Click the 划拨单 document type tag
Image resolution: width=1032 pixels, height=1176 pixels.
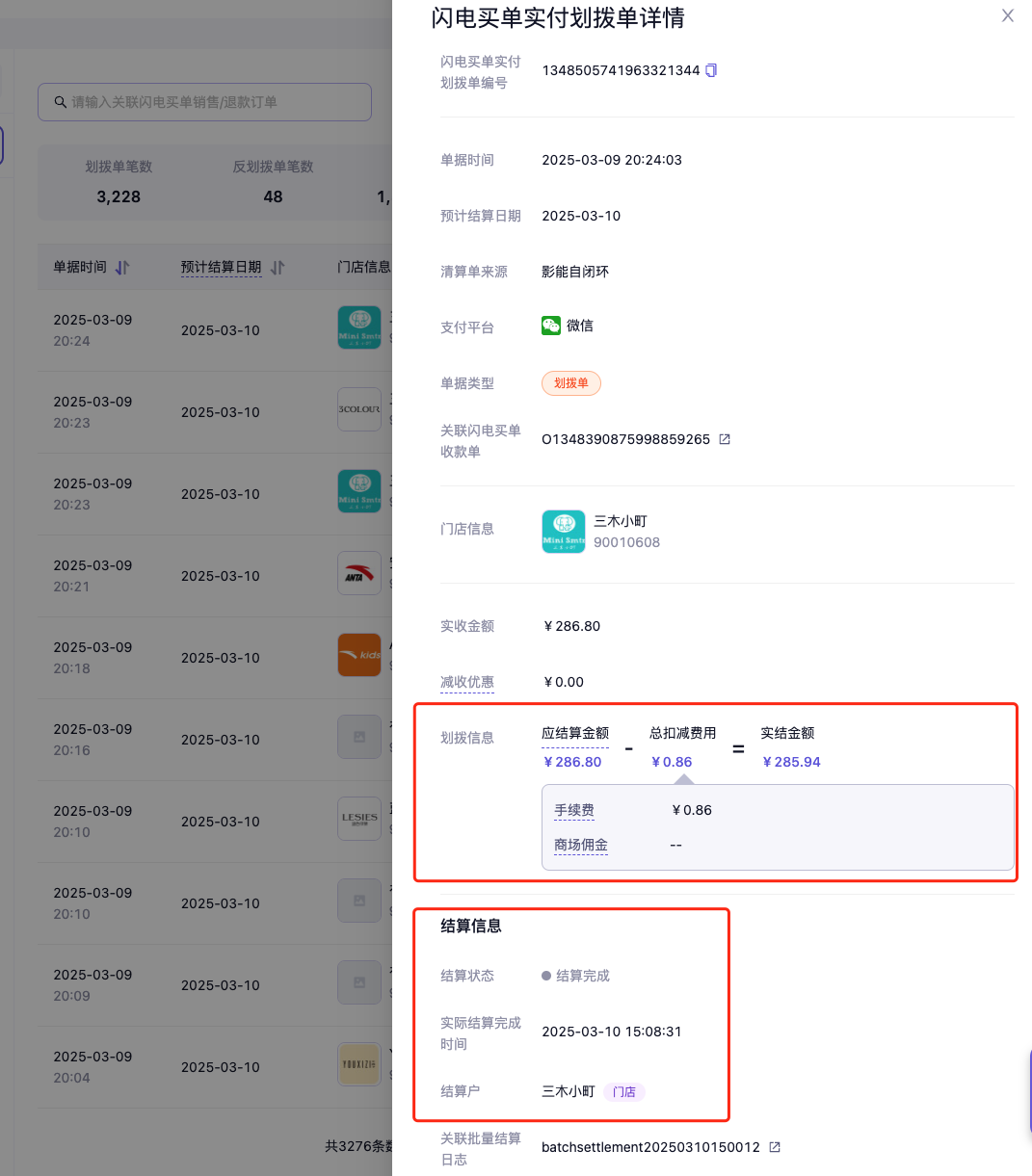tap(570, 383)
